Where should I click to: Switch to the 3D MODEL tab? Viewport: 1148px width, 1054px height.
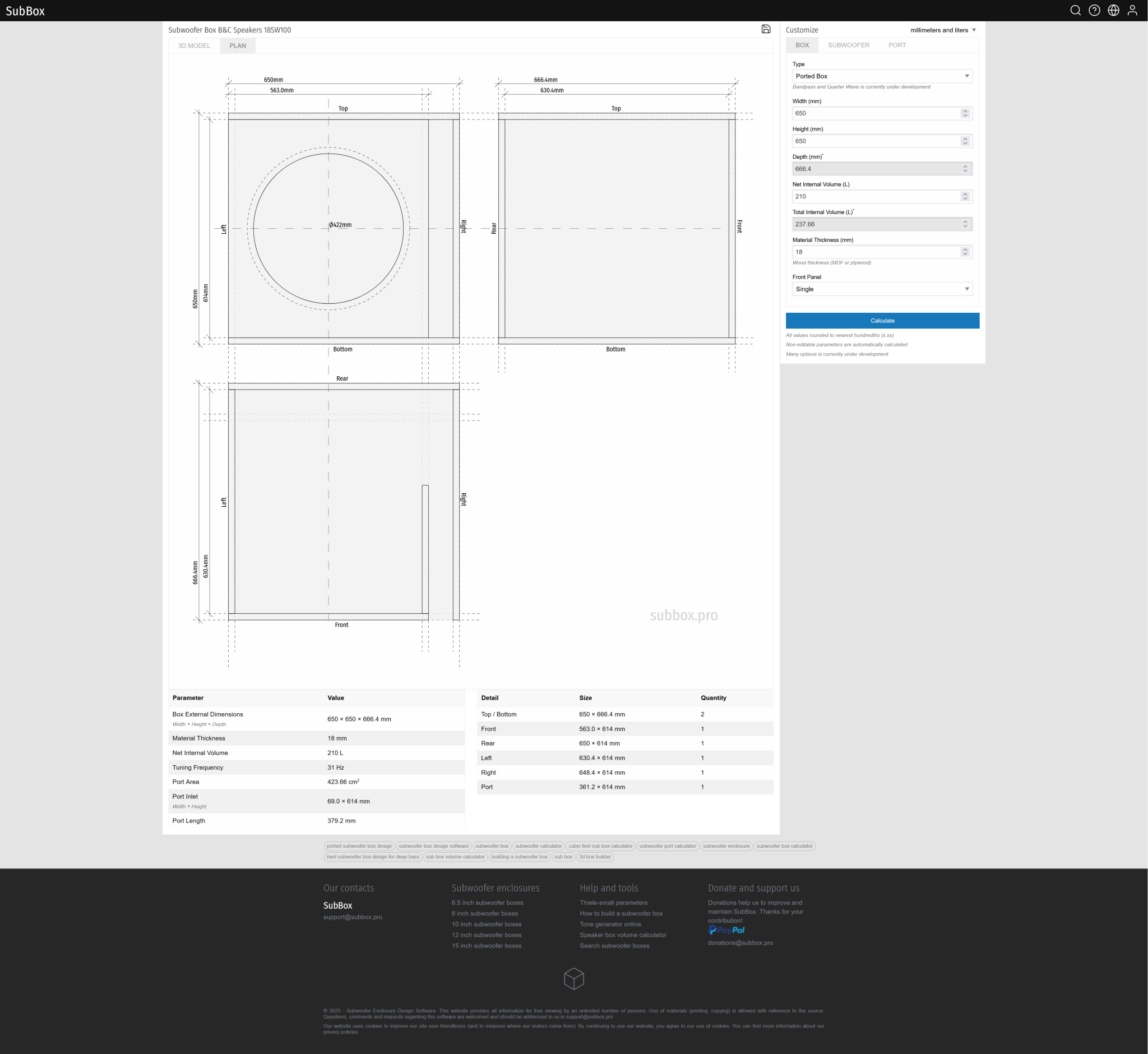[194, 45]
